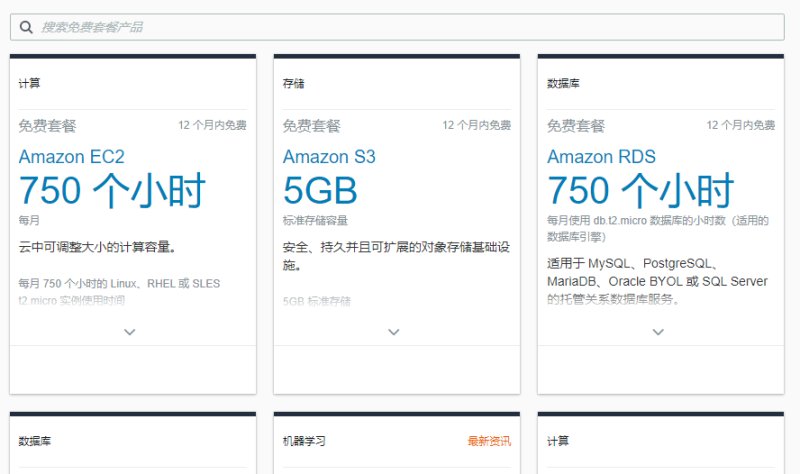The image size is (800, 474).
Task: Click 5GB 标准存储 detail text
Action: point(317,301)
